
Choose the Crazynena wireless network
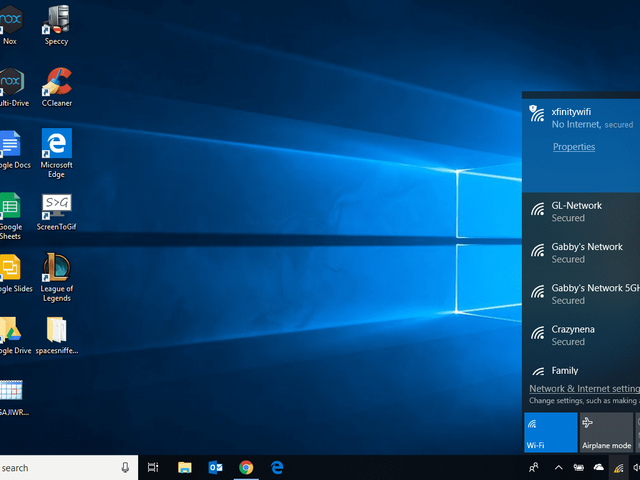click(581, 334)
